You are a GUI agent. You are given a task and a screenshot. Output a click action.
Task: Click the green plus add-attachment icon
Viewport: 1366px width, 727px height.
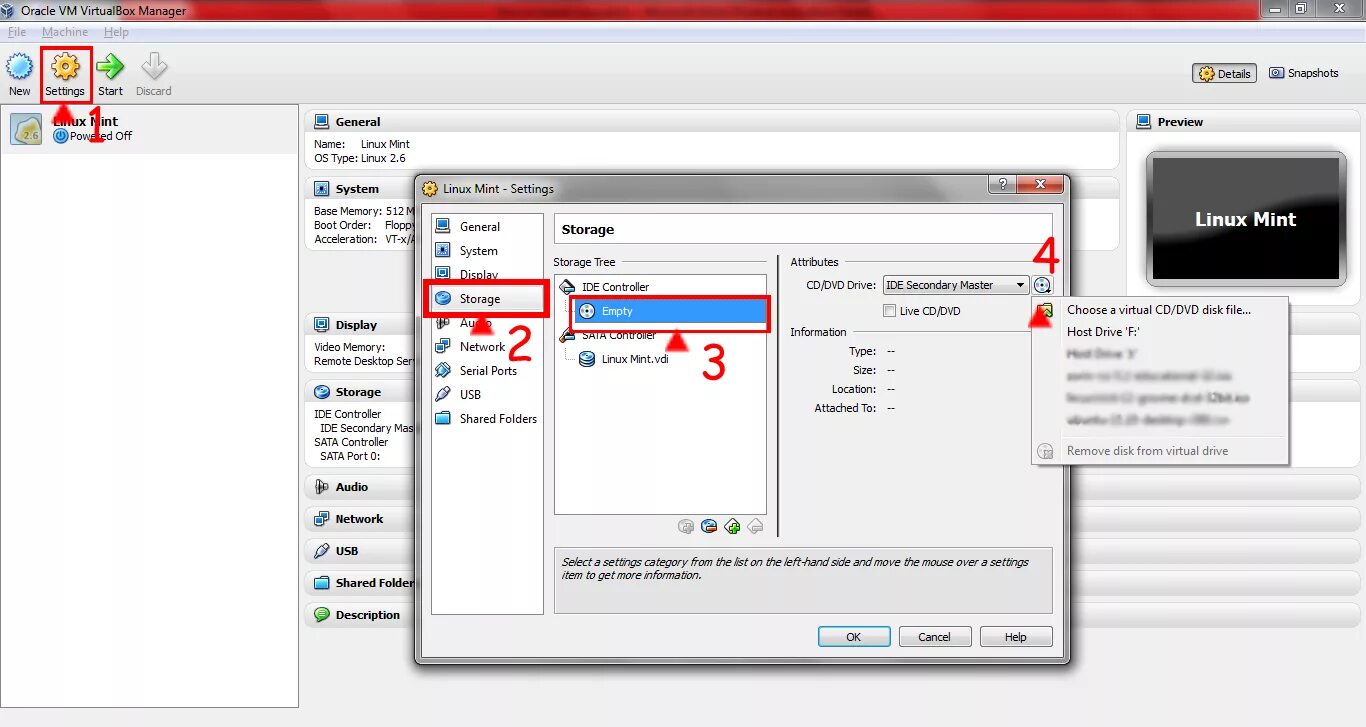click(x=732, y=526)
